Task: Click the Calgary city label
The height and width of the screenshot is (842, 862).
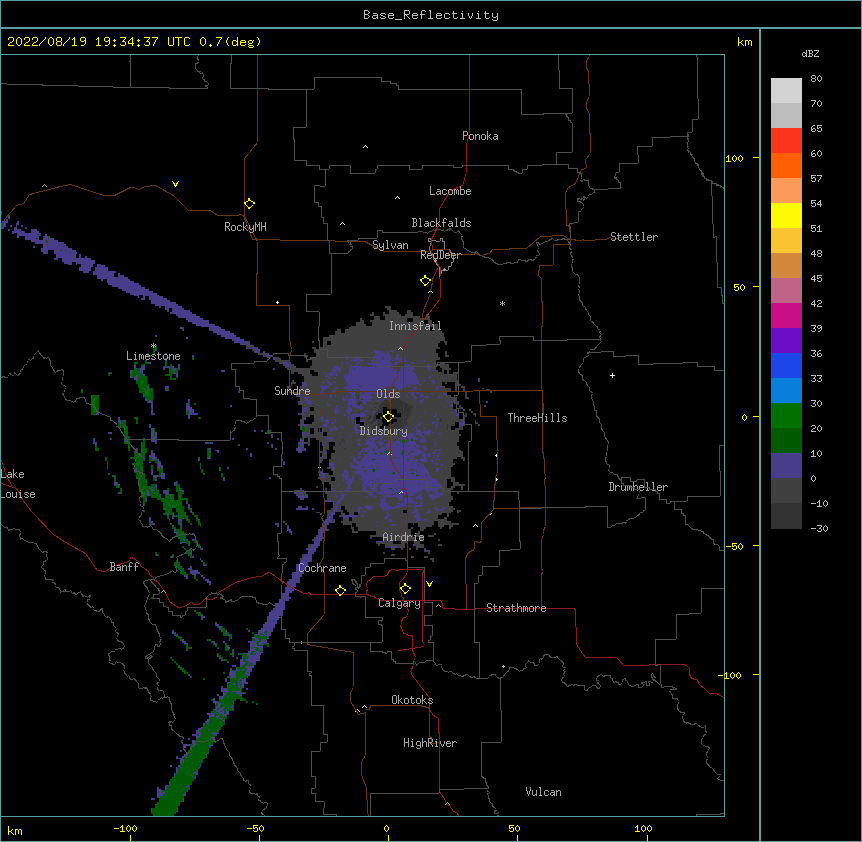Action: (399, 603)
